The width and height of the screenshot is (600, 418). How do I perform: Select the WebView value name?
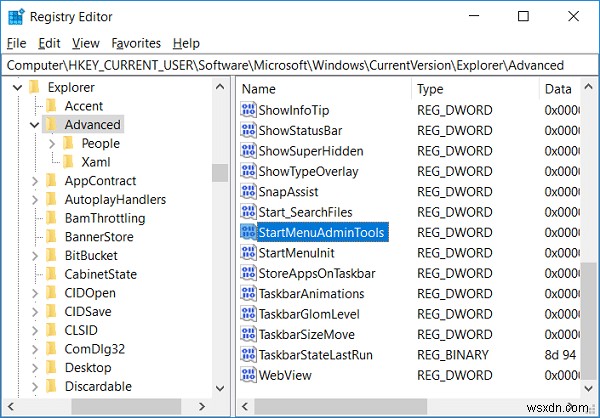pyautogui.click(x=285, y=375)
